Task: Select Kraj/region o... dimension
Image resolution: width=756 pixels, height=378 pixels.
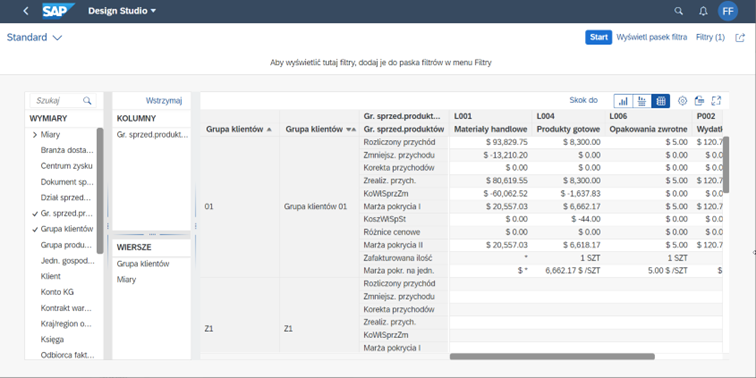Action: [x=67, y=324]
